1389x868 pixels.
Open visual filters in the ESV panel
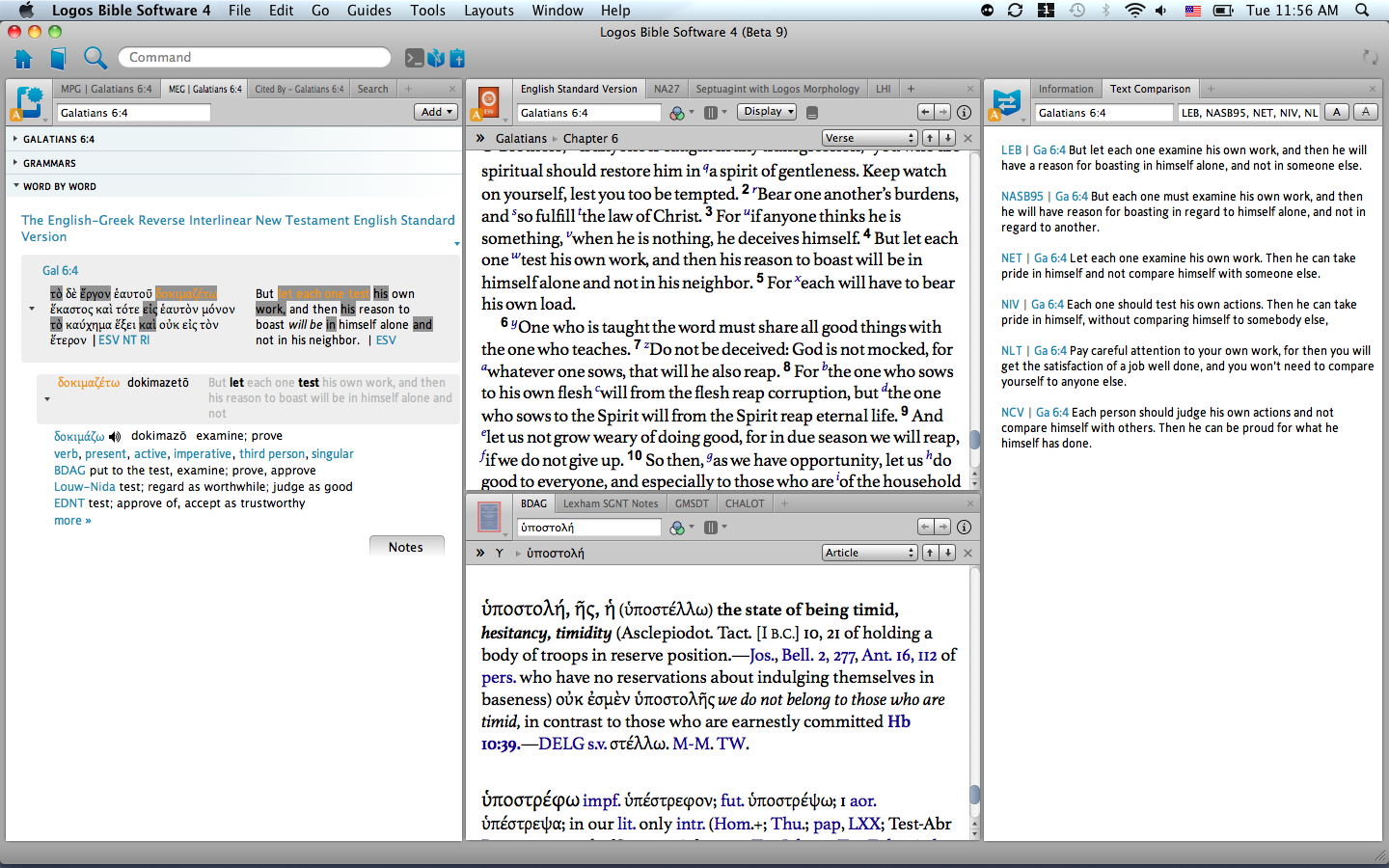tap(681, 113)
